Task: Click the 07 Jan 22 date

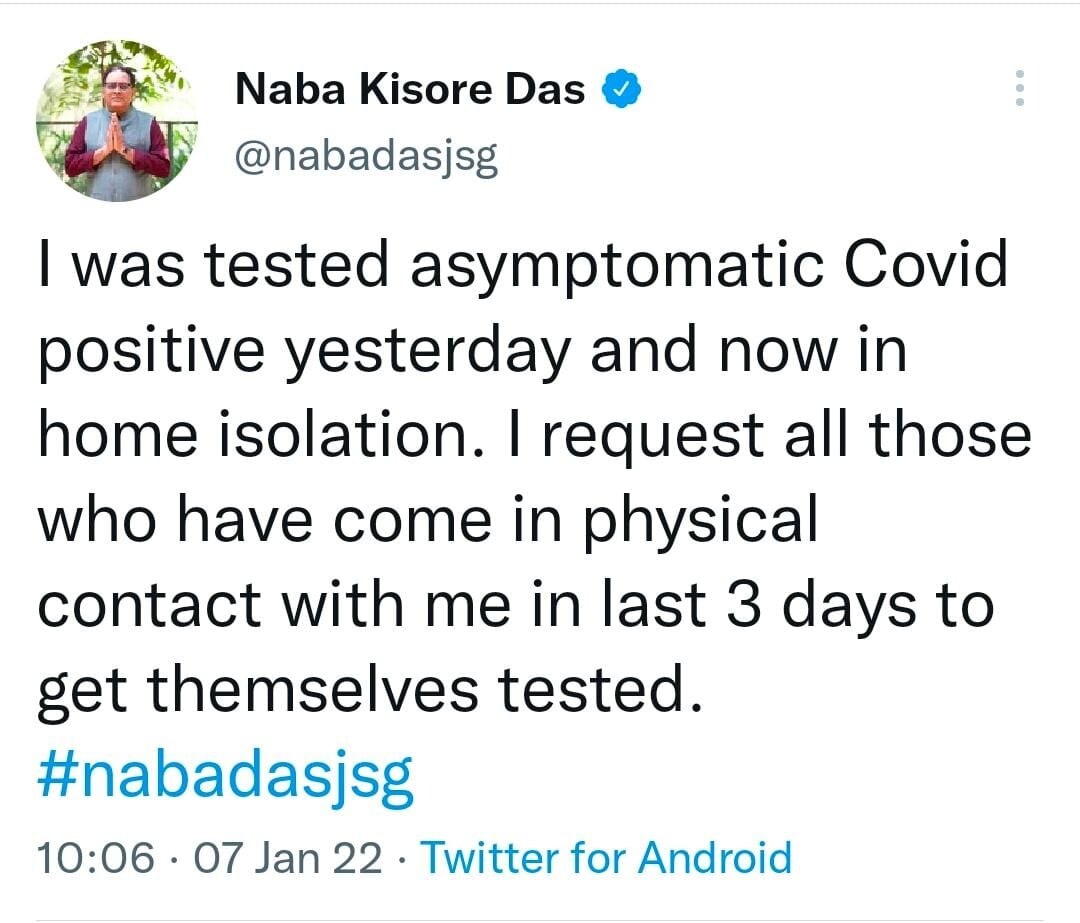Action: [x=288, y=858]
